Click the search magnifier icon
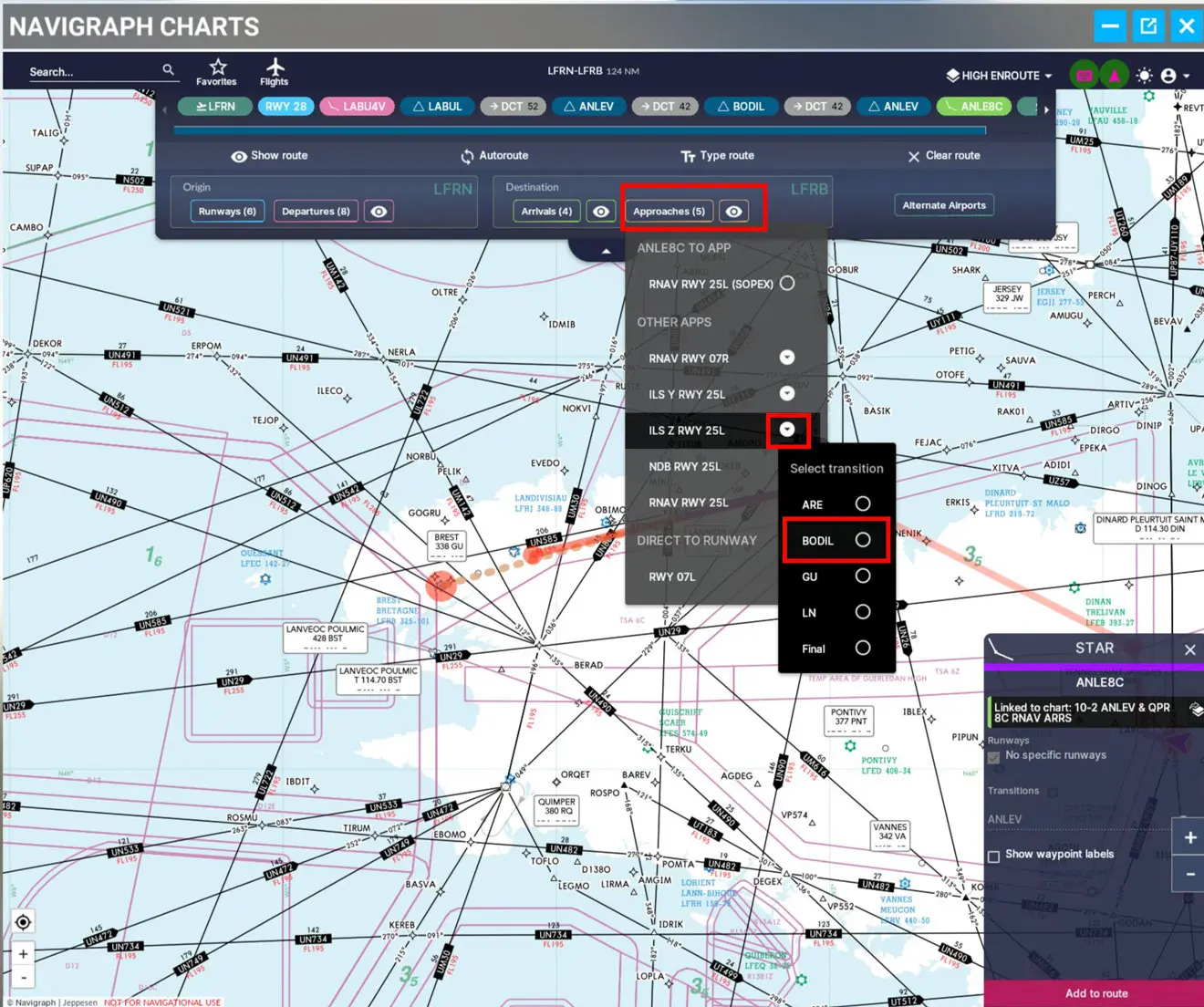 [x=168, y=69]
